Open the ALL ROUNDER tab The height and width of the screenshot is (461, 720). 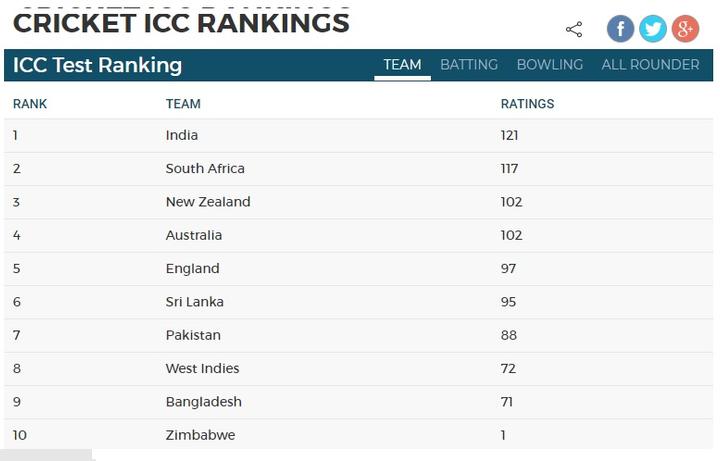[650, 65]
